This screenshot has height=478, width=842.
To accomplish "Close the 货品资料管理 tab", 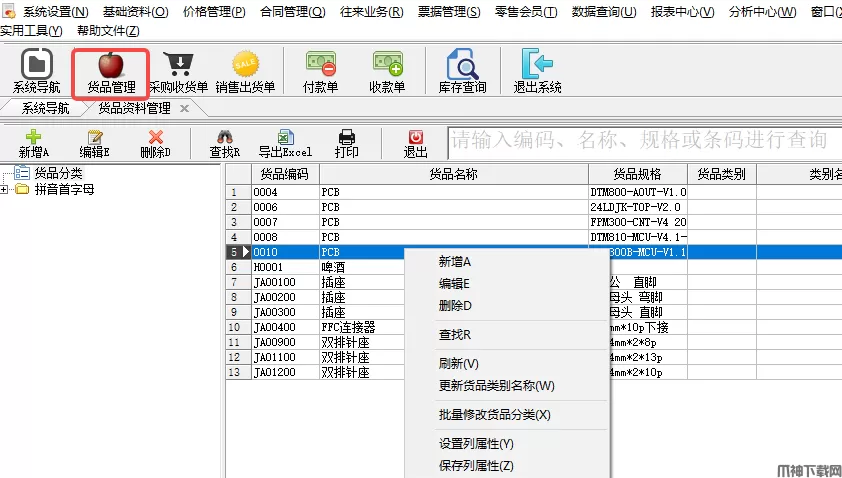I will pos(184,108).
